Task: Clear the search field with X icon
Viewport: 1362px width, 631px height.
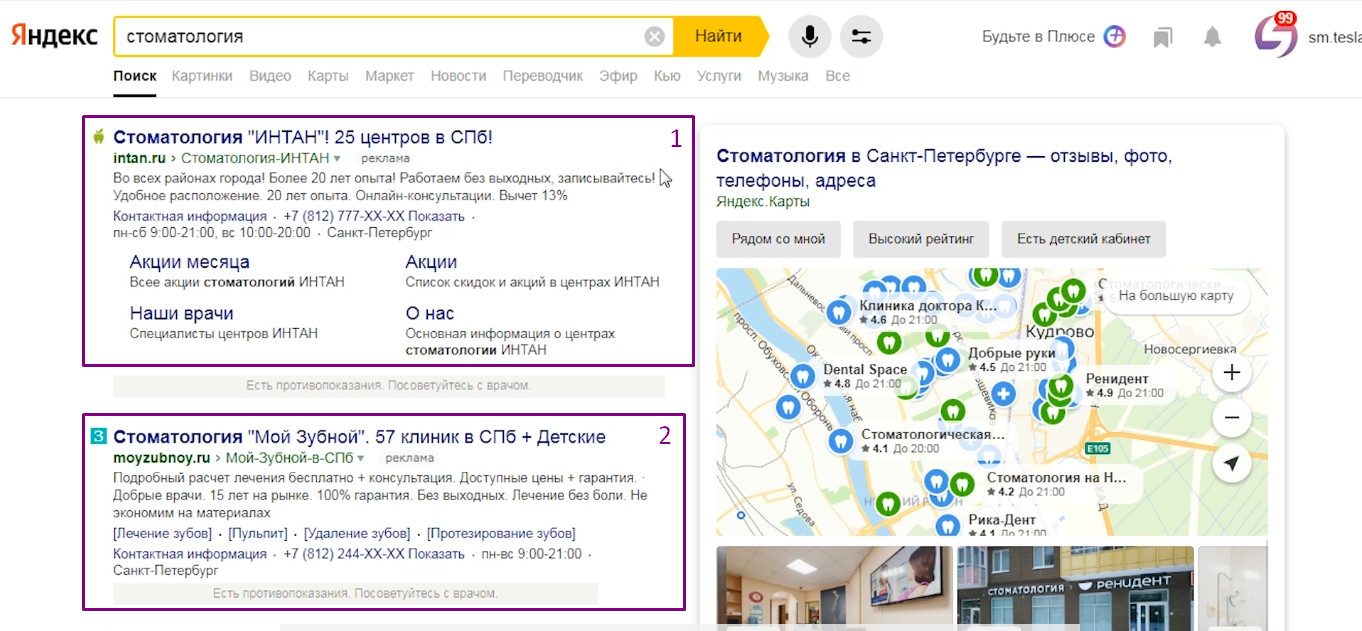Action: pyautogui.click(x=654, y=37)
